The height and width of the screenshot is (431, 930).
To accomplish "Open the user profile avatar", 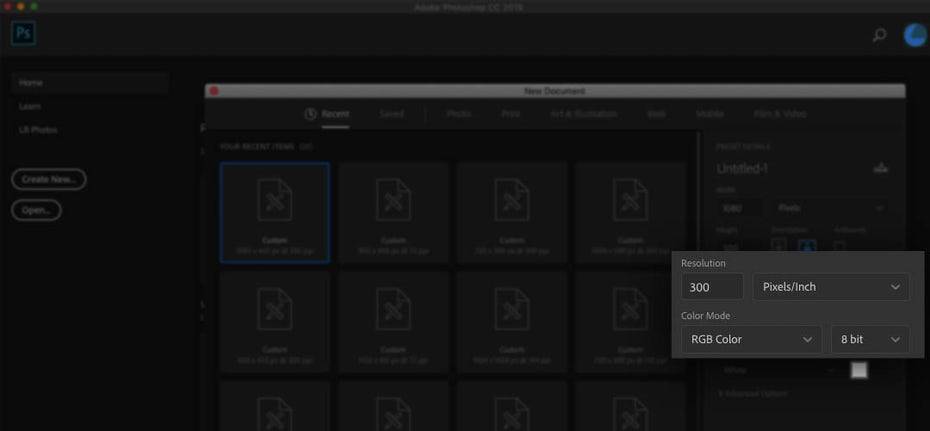I will (916, 35).
